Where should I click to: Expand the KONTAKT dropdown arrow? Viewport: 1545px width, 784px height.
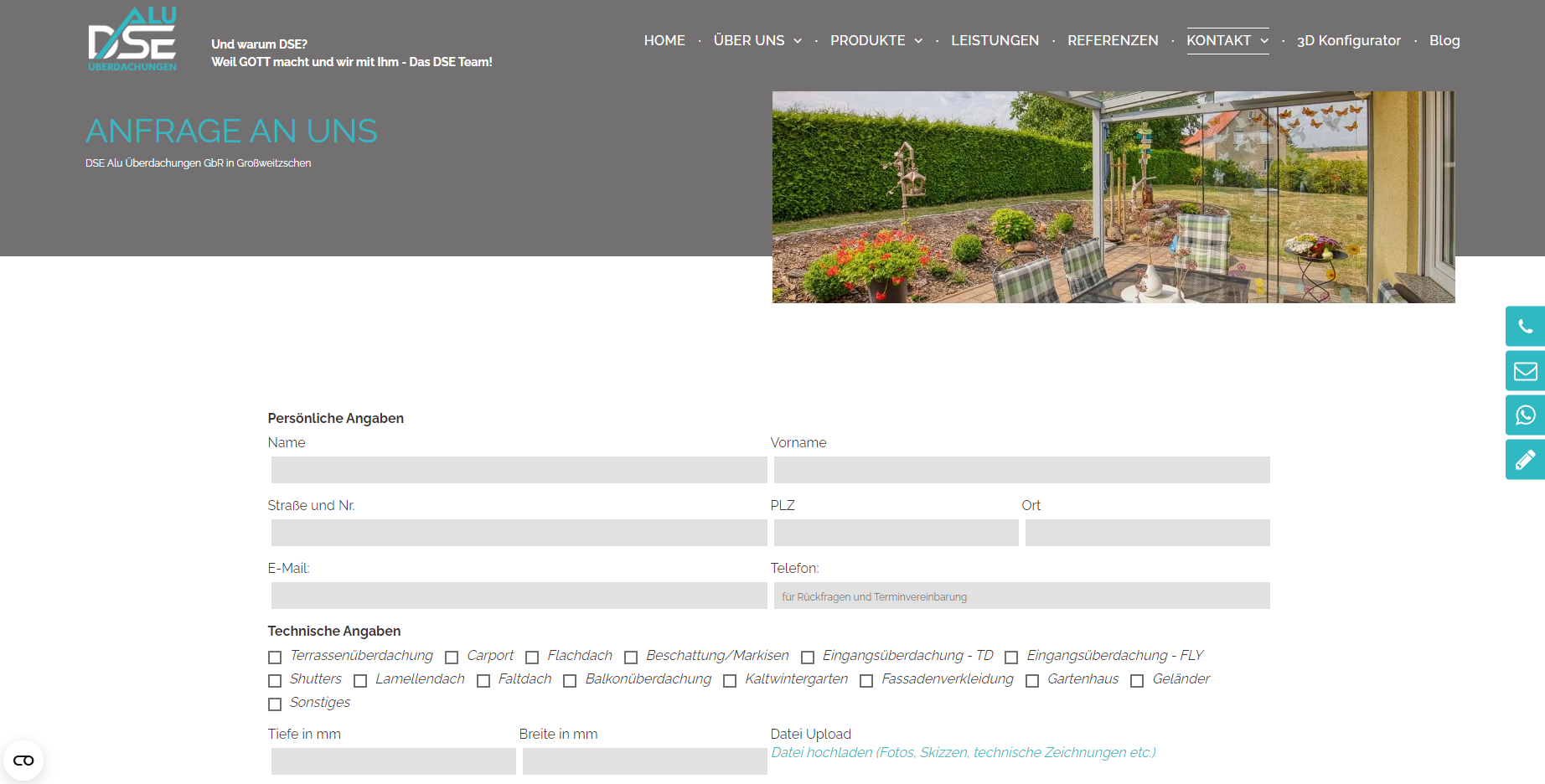[x=1264, y=41]
